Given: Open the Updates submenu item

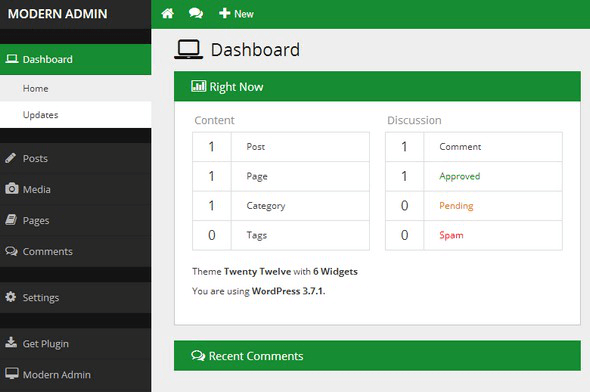Looking at the screenshot, I should (75, 115).
